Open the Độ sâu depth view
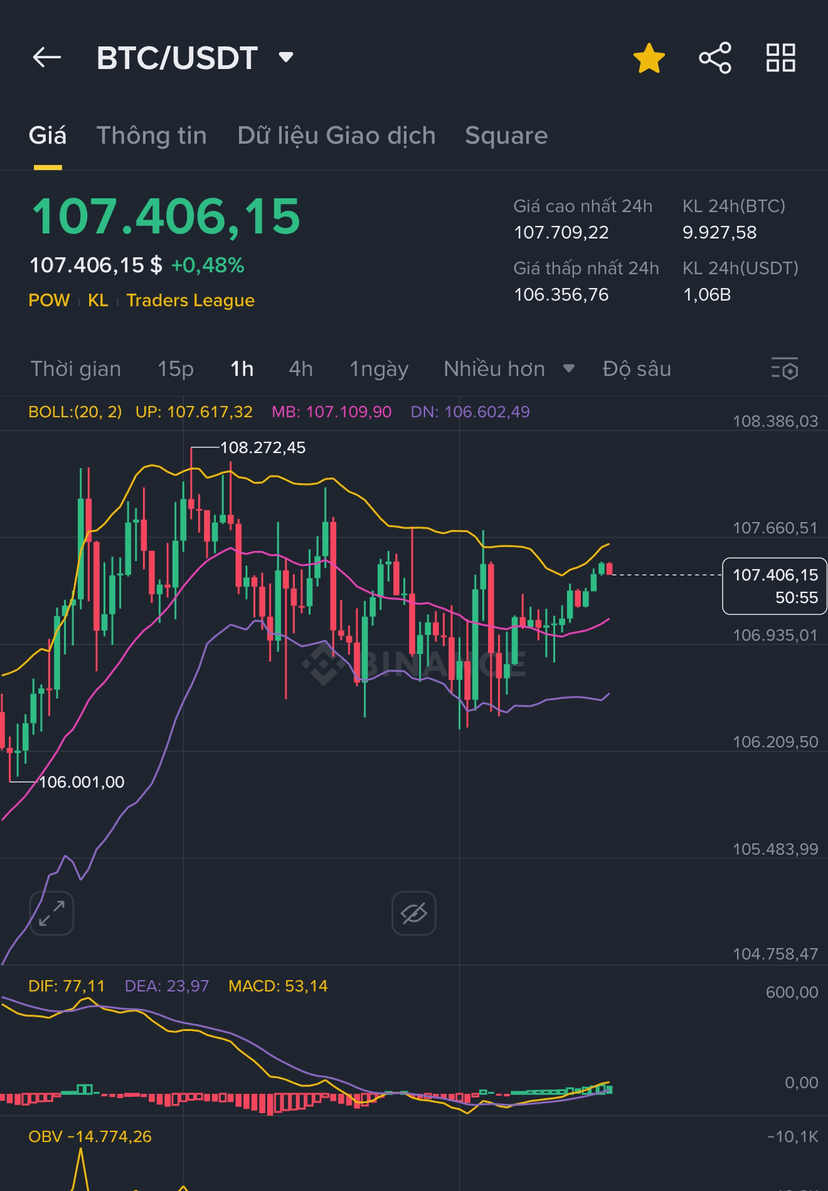Screen dimensions: 828x1191 (637, 368)
